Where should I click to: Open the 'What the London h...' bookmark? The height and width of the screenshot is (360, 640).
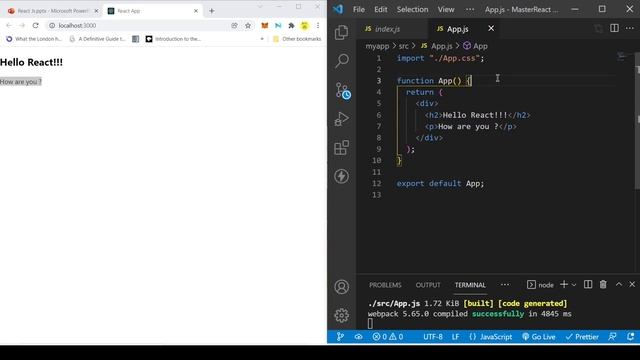[33, 39]
